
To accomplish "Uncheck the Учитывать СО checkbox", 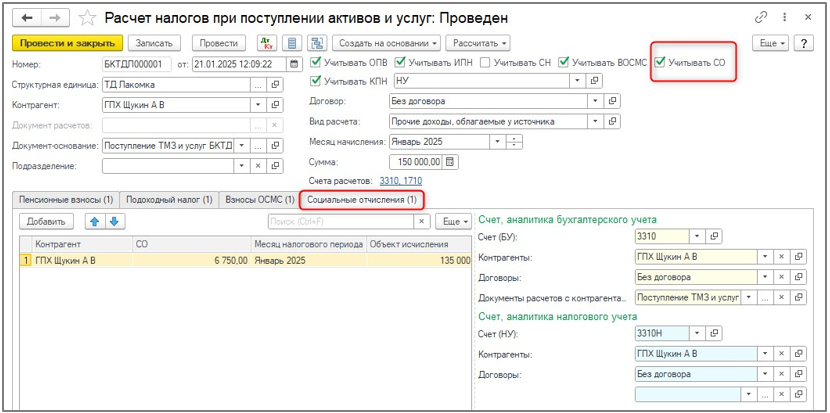I will (660, 62).
